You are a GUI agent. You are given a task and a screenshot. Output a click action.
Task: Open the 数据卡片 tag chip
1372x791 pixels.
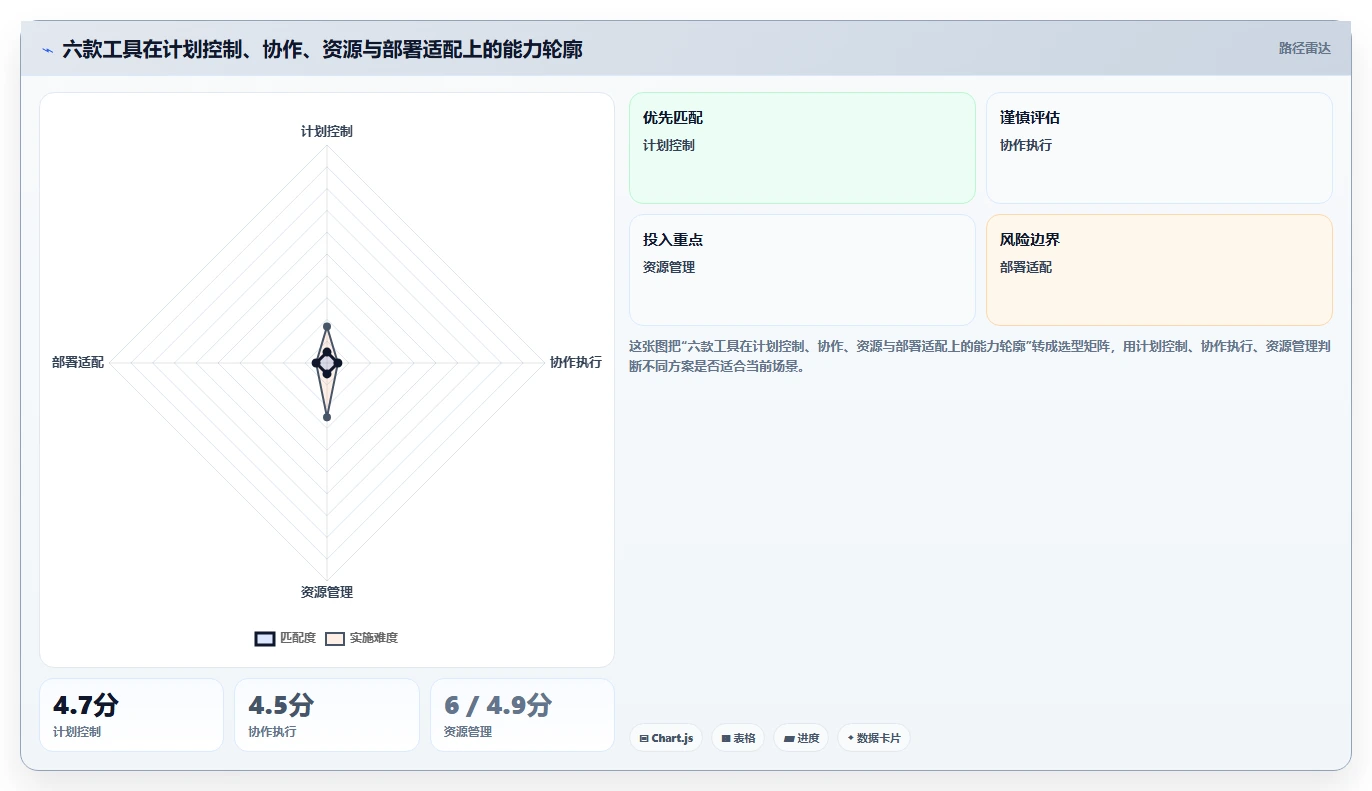[873, 738]
